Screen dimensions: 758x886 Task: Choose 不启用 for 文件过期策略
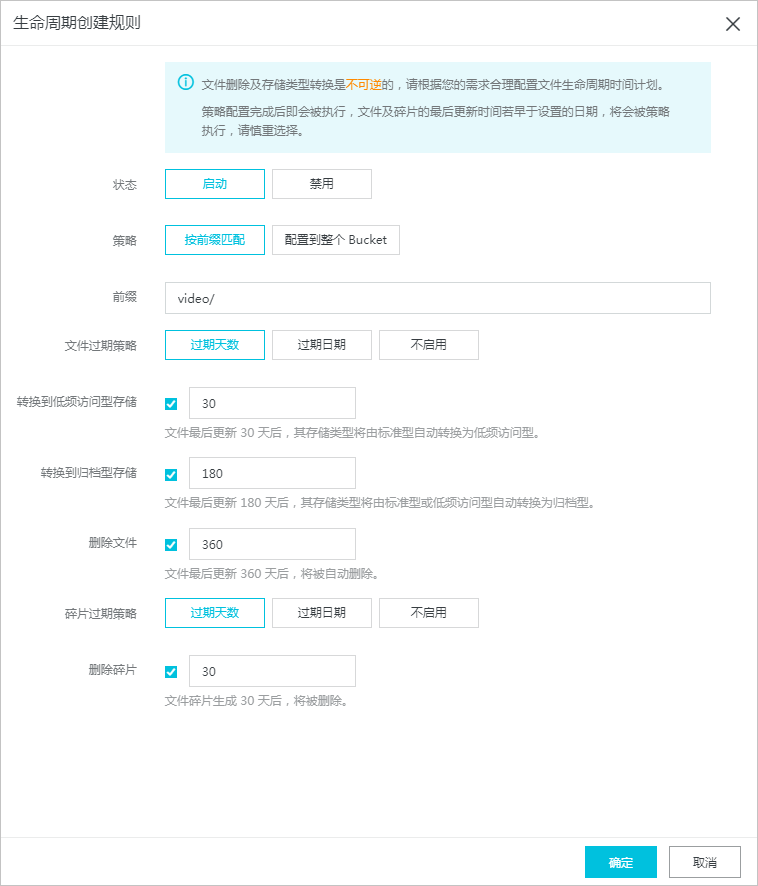coord(428,345)
